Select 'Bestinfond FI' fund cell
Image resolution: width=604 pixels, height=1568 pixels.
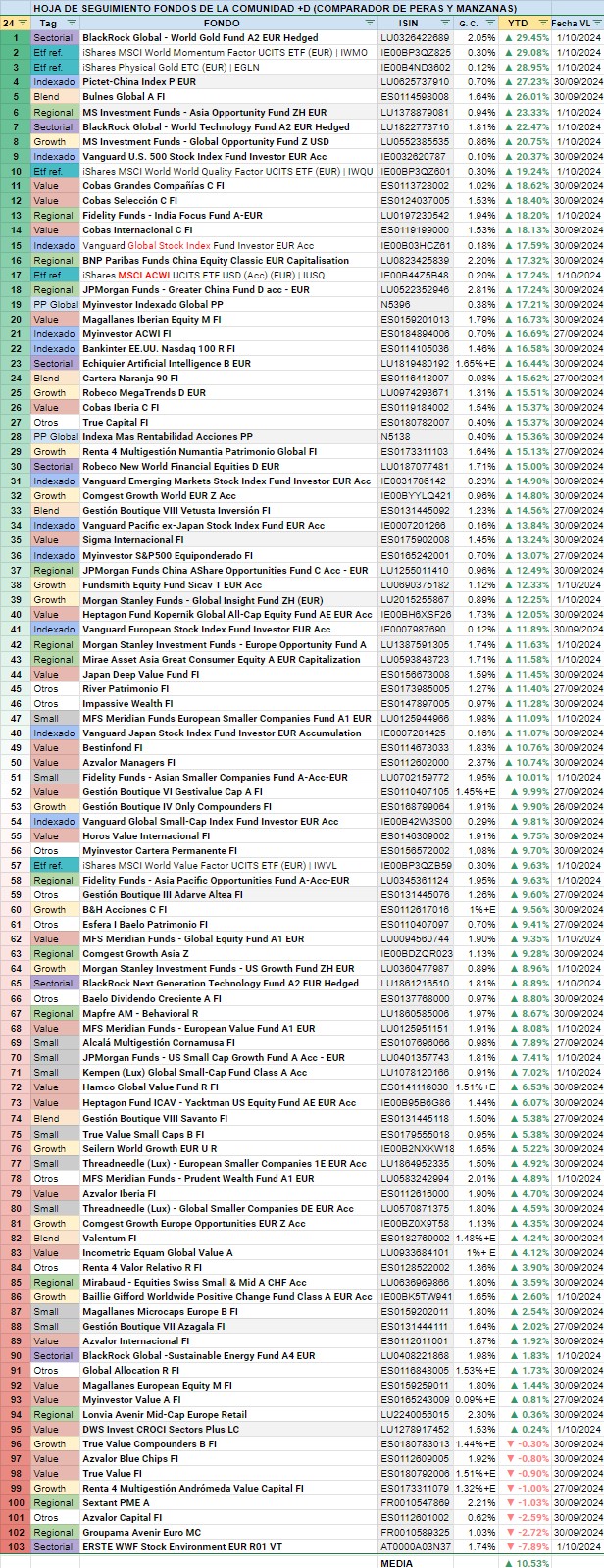point(227,747)
